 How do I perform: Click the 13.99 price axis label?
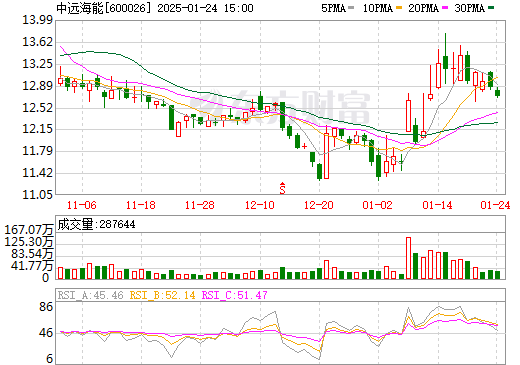point(37,20)
